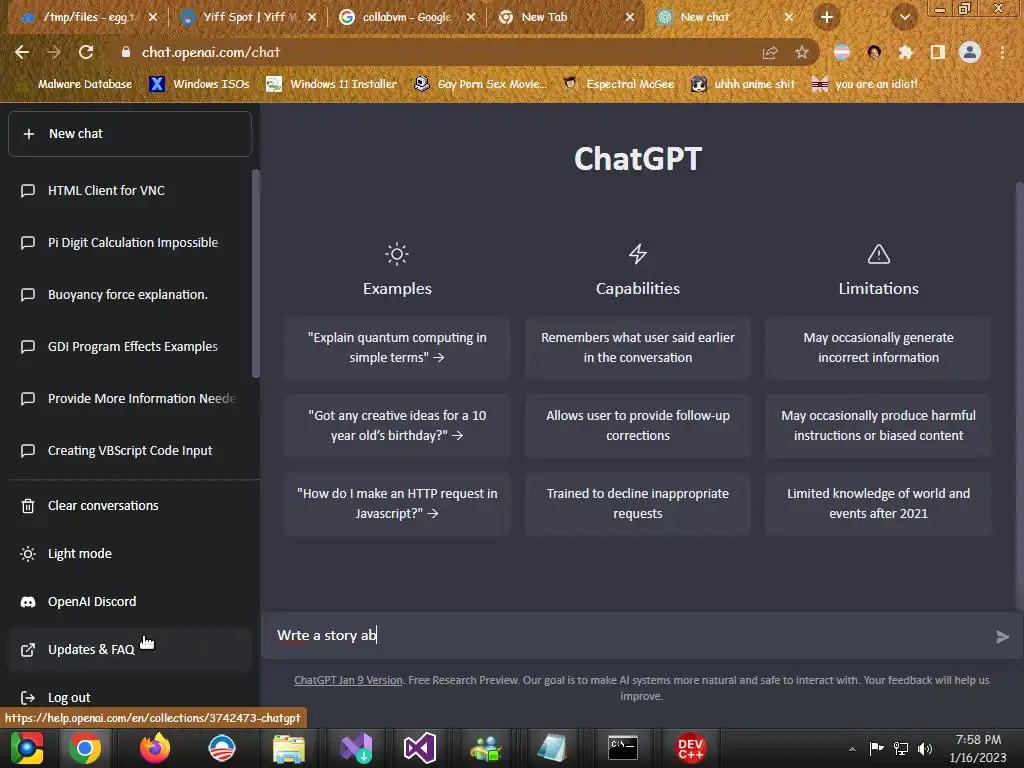This screenshot has width=1024, height=768.
Task: Open the "you are an idiot!" bookmark
Action: click(865, 84)
